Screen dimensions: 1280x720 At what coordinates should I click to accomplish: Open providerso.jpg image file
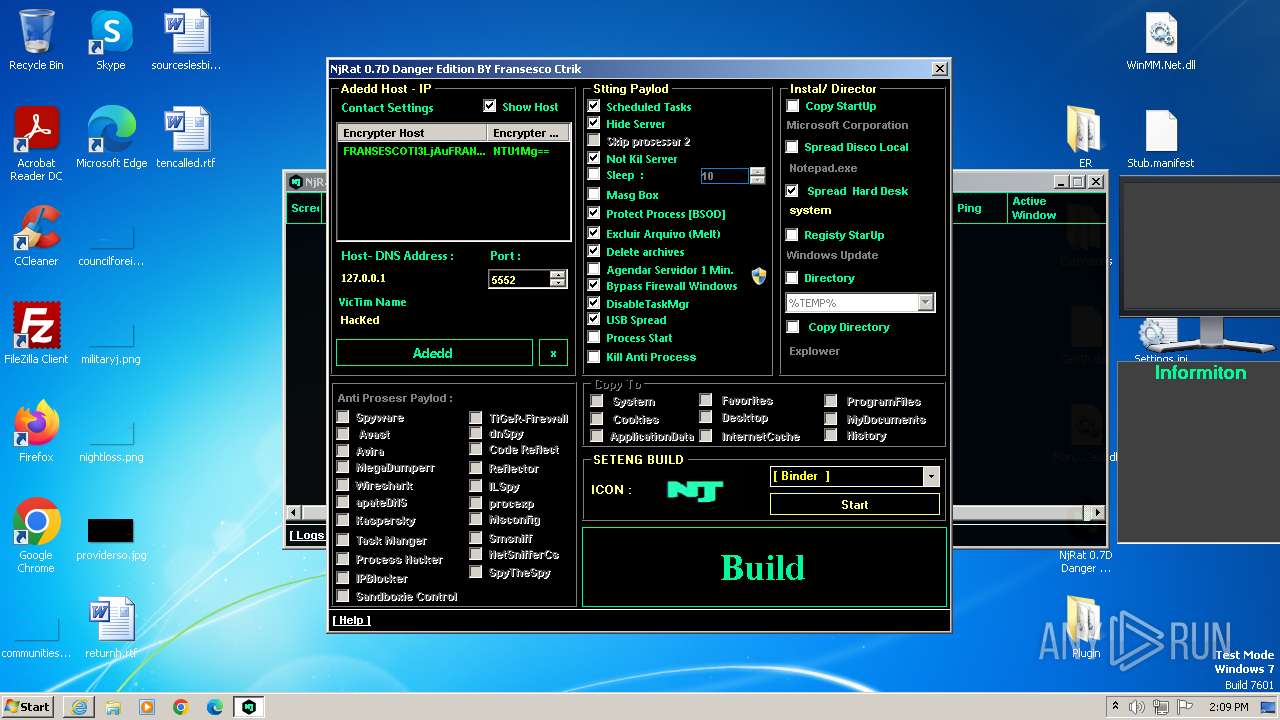tap(111, 538)
